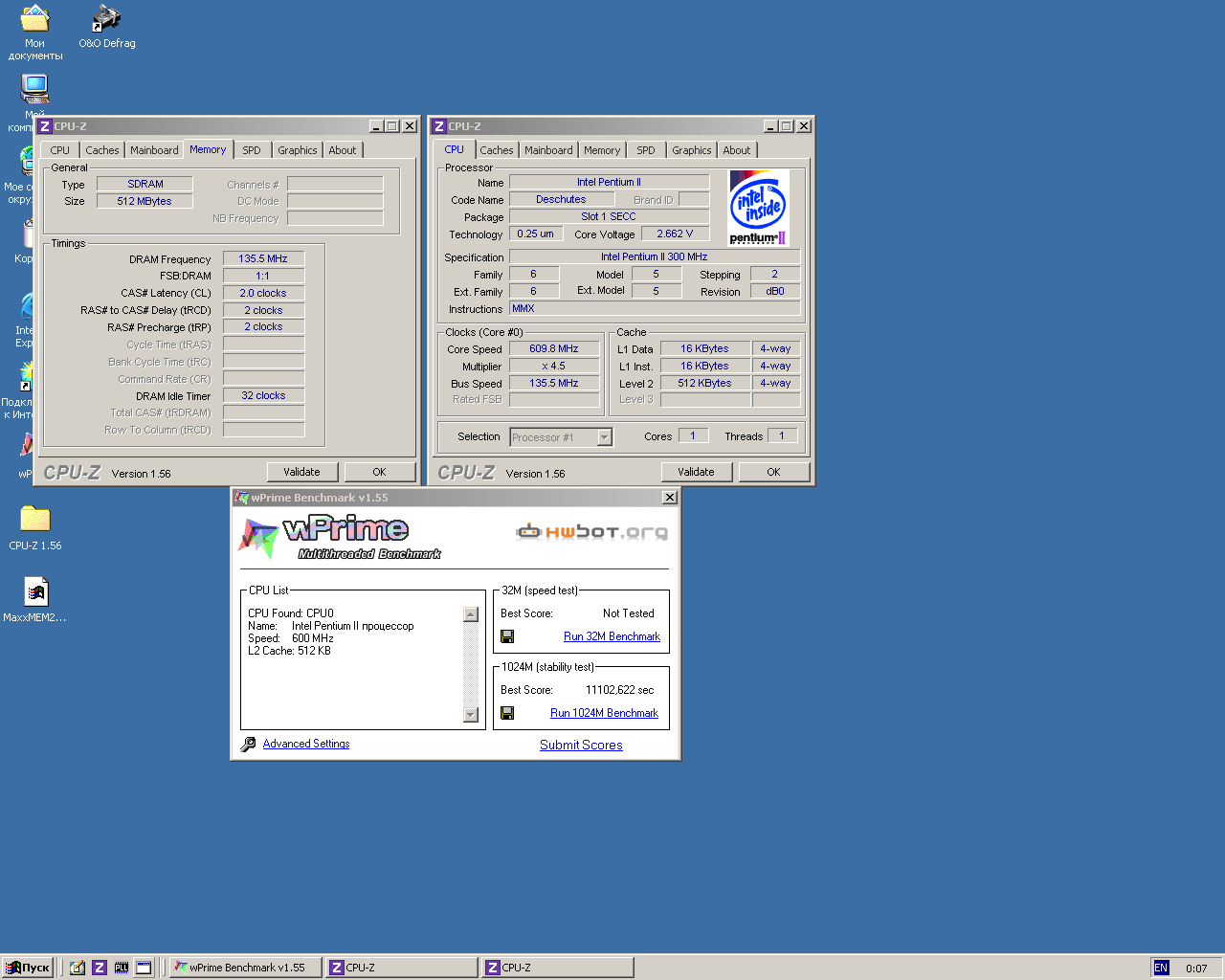
Task: Open the CPU-Z 1.56 folder icon
Action: click(x=34, y=527)
